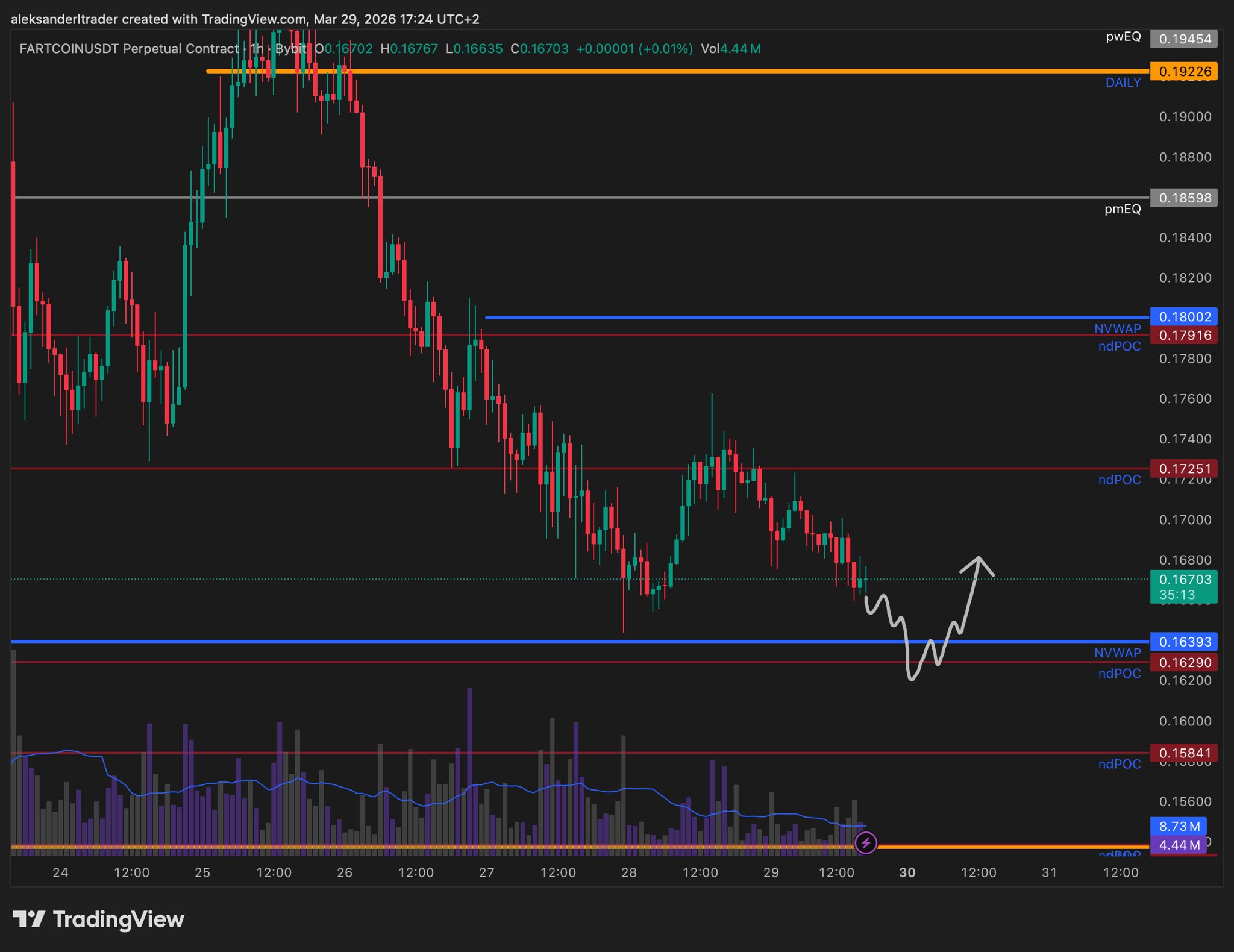Viewport: 1234px width, 952px height.
Task: Click date 24 on time axis
Action: tap(60, 872)
